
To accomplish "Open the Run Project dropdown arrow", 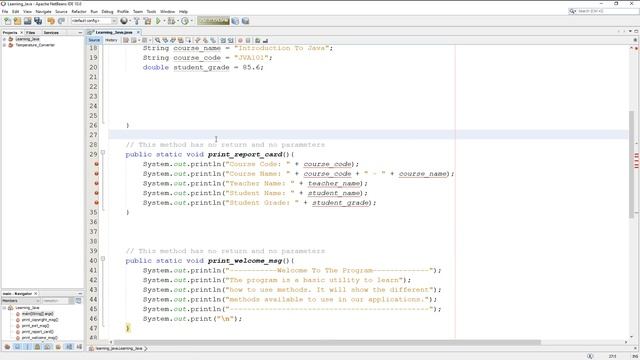I will (164, 21).
